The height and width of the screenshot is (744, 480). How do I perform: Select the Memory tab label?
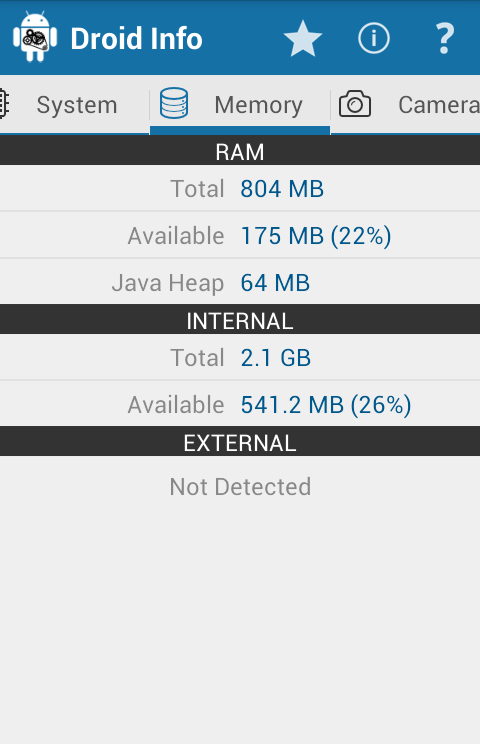[x=258, y=105]
